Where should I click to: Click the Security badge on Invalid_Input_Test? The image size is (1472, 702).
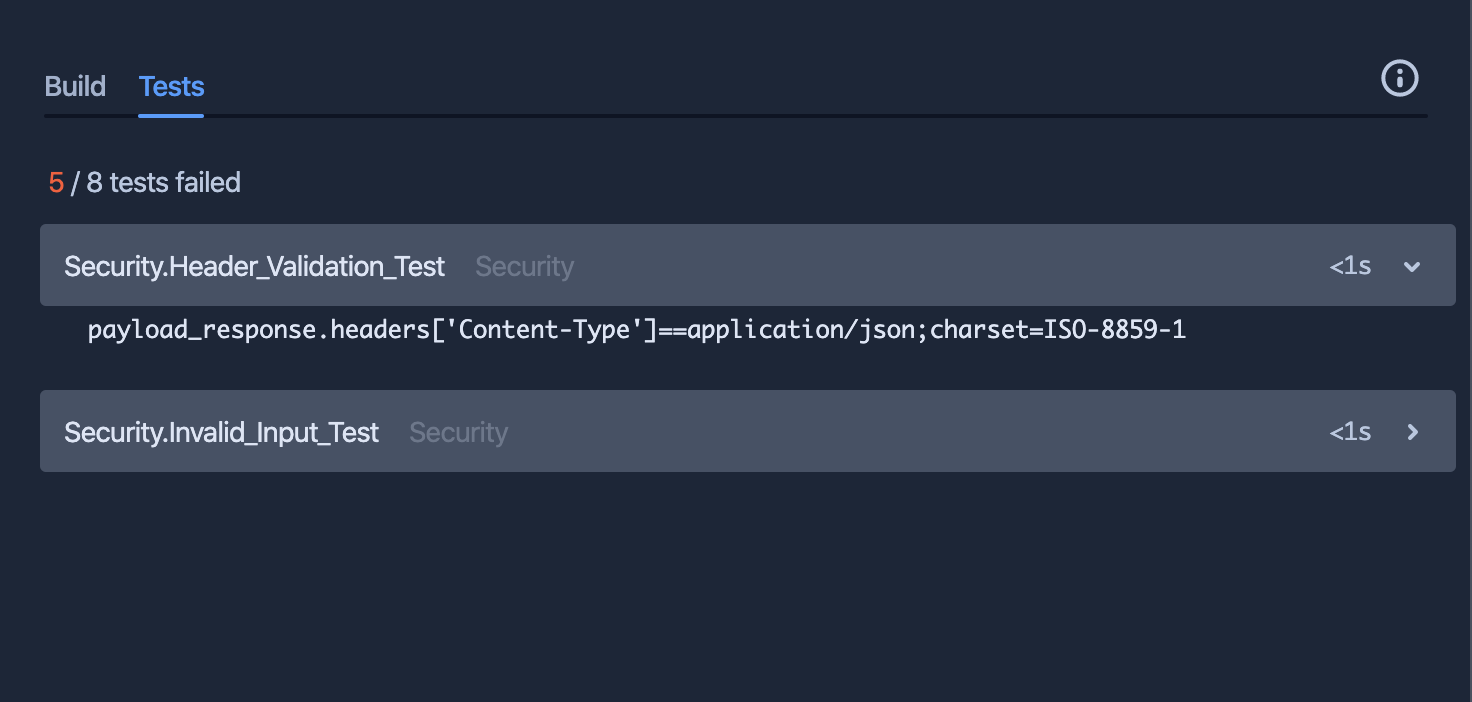[458, 432]
